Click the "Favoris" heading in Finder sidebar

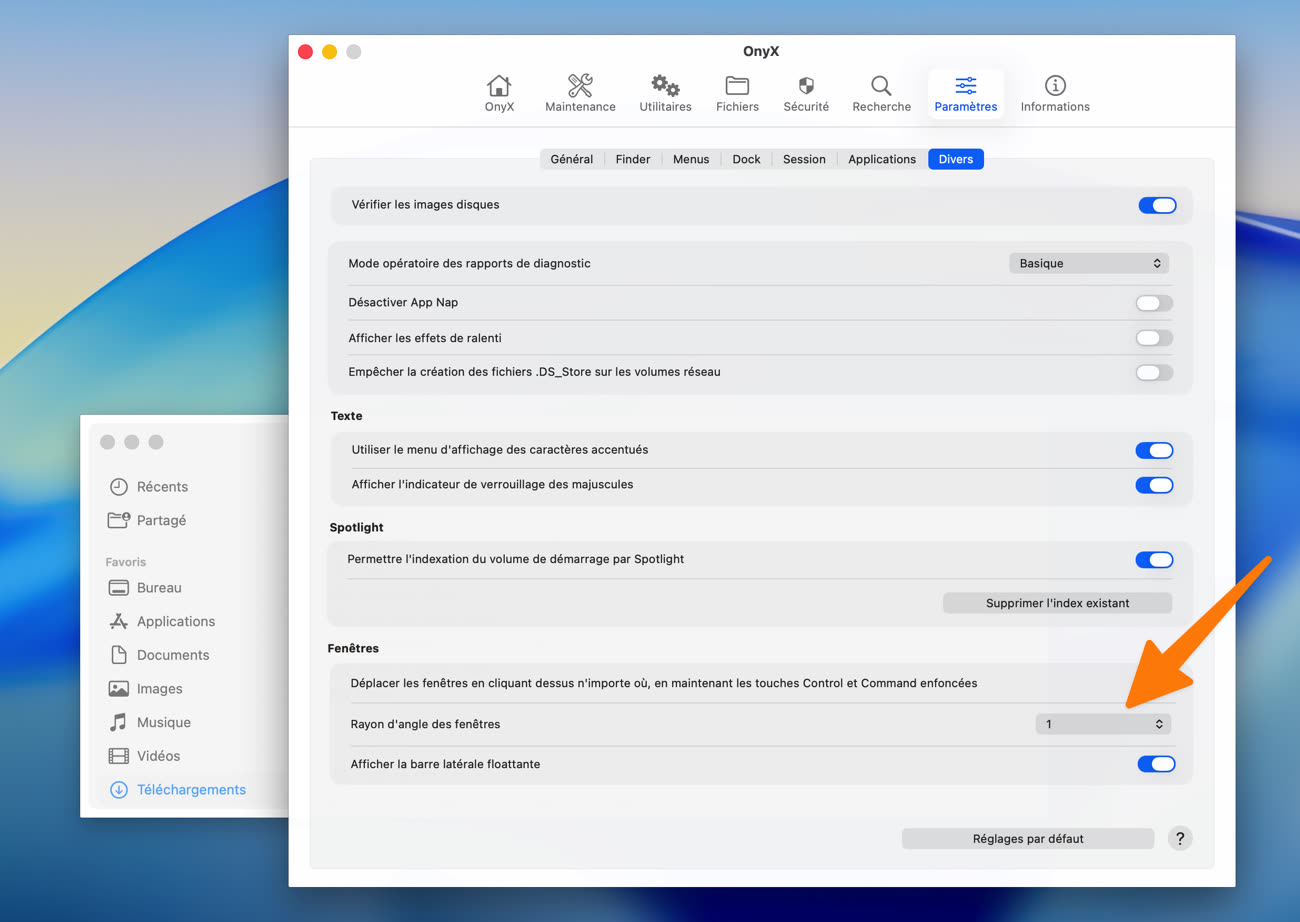[126, 562]
